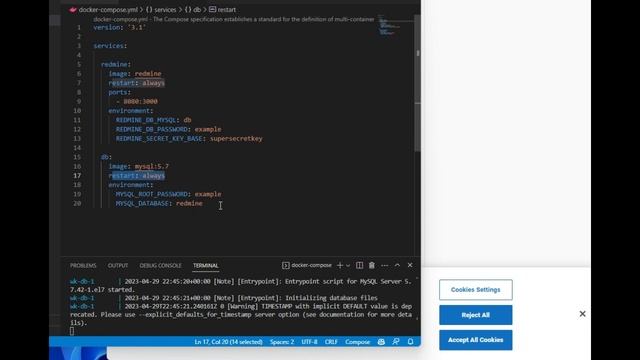Screen dimensions: 640x360
Task: Click 'image: redmine' on line 6
Action: 135,73
